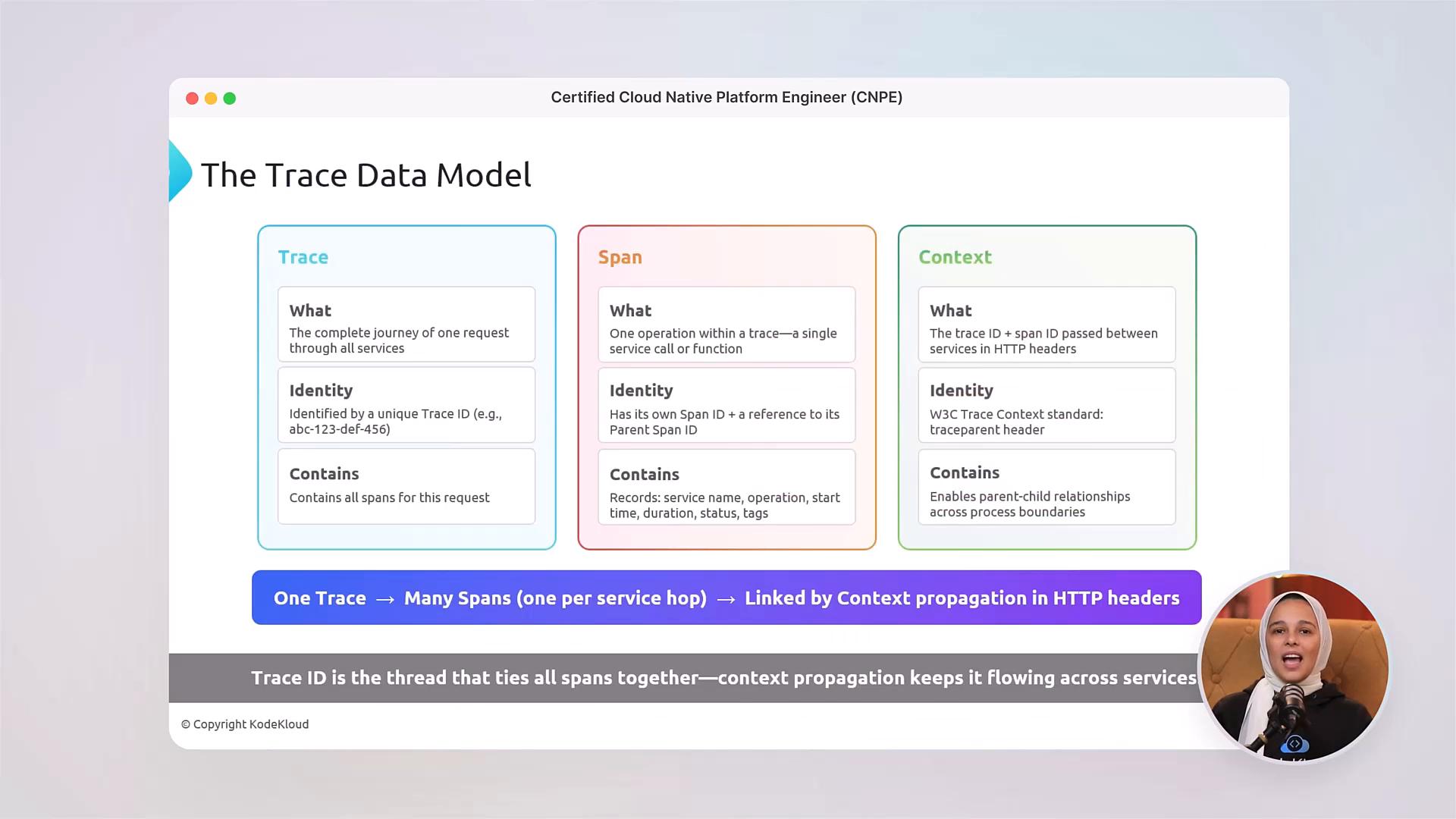Click the yellow minimize window dot
The height and width of the screenshot is (819, 1456).
(x=211, y=99)
